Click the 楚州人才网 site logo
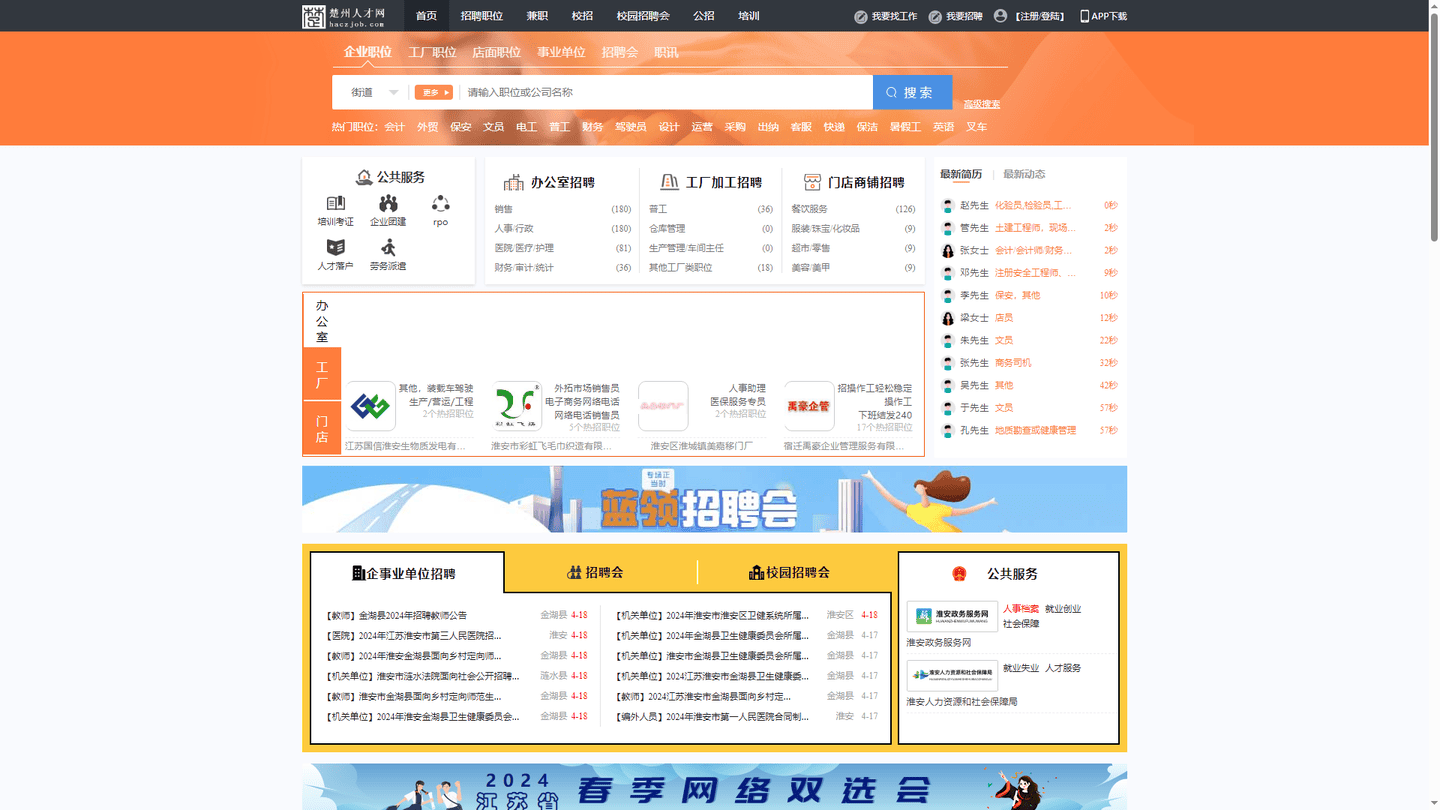The width and height of the screenshot is (1440, 810). (x=344, y=16)
